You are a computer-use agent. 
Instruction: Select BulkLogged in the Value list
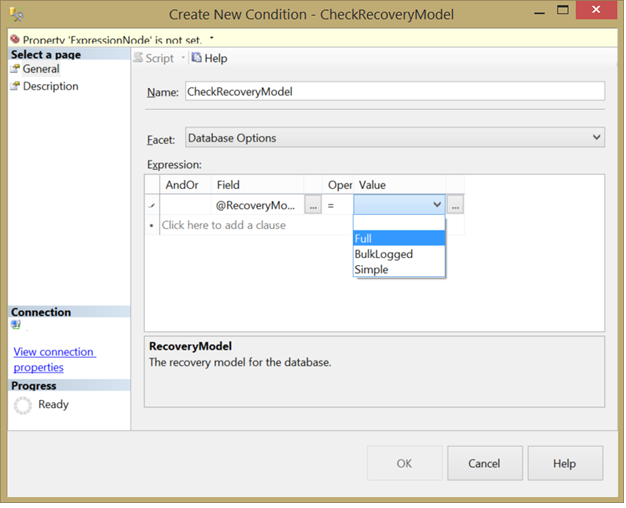pos(399,254)
